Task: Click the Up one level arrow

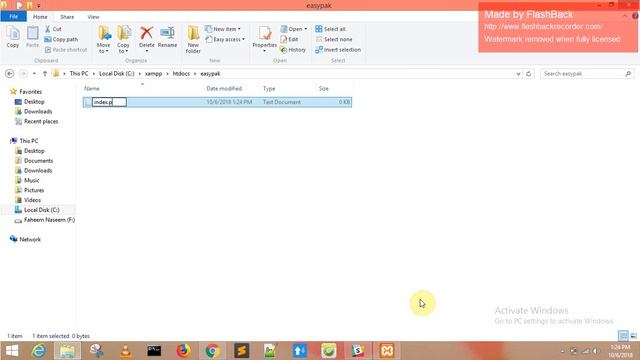Action: tap(45, 73)
